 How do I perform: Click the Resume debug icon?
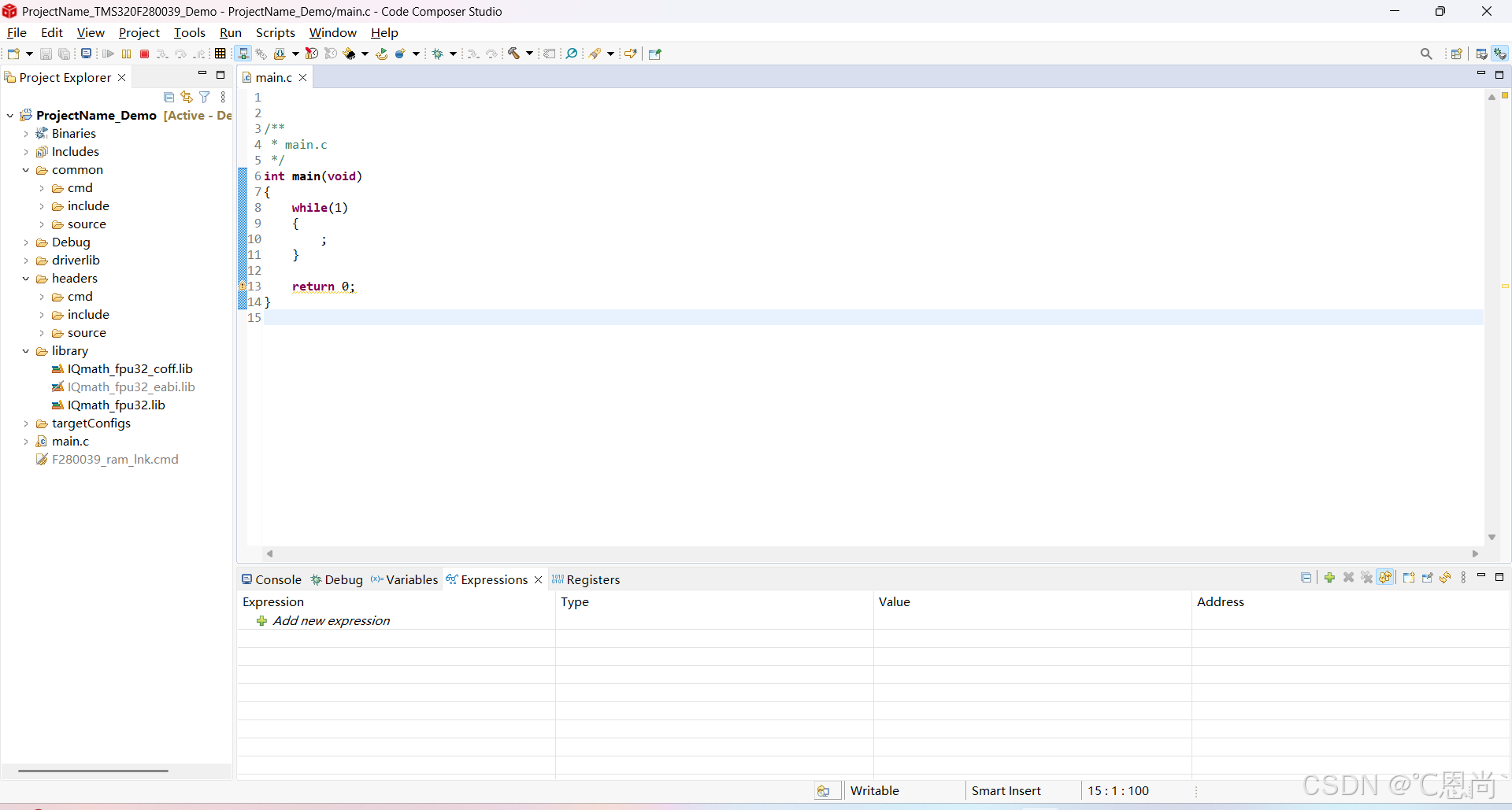(108, 54)
